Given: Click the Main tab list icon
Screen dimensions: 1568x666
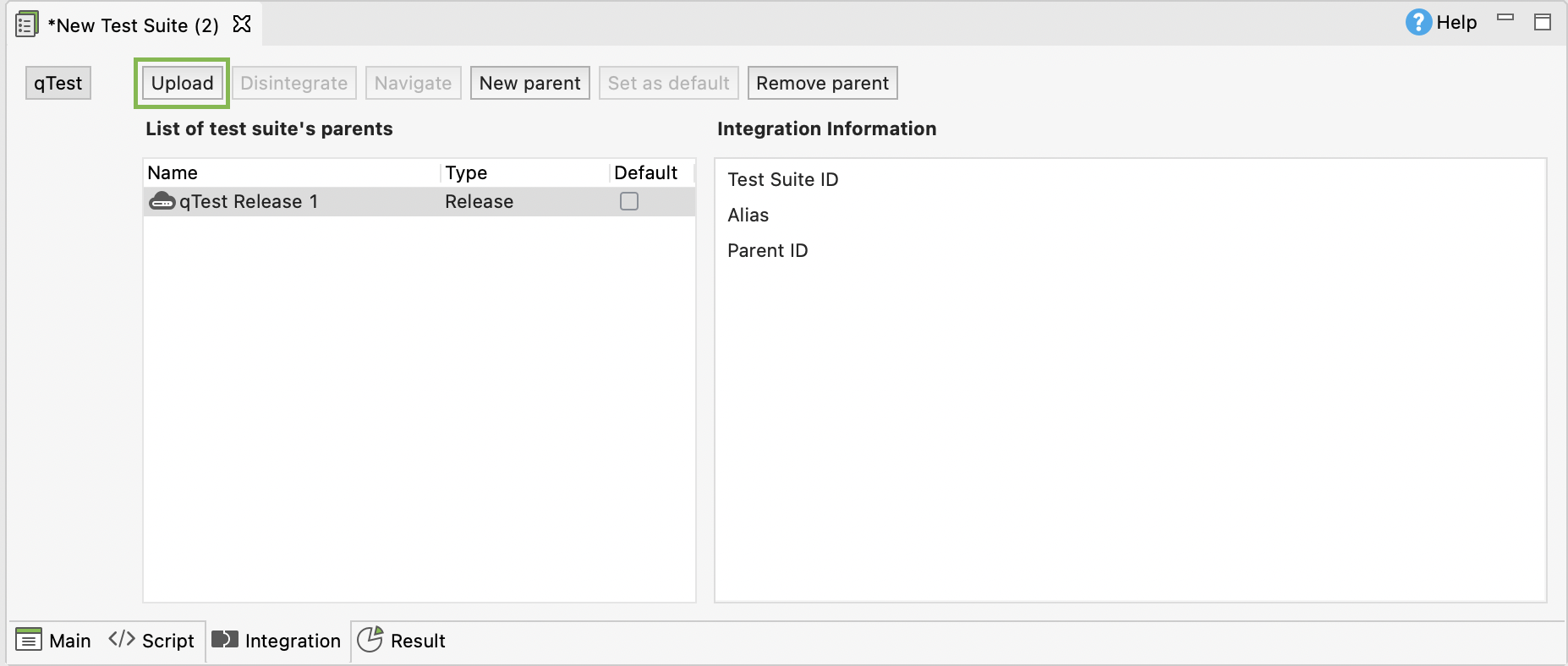Looking at the screenshot, I should coord(29,640).
